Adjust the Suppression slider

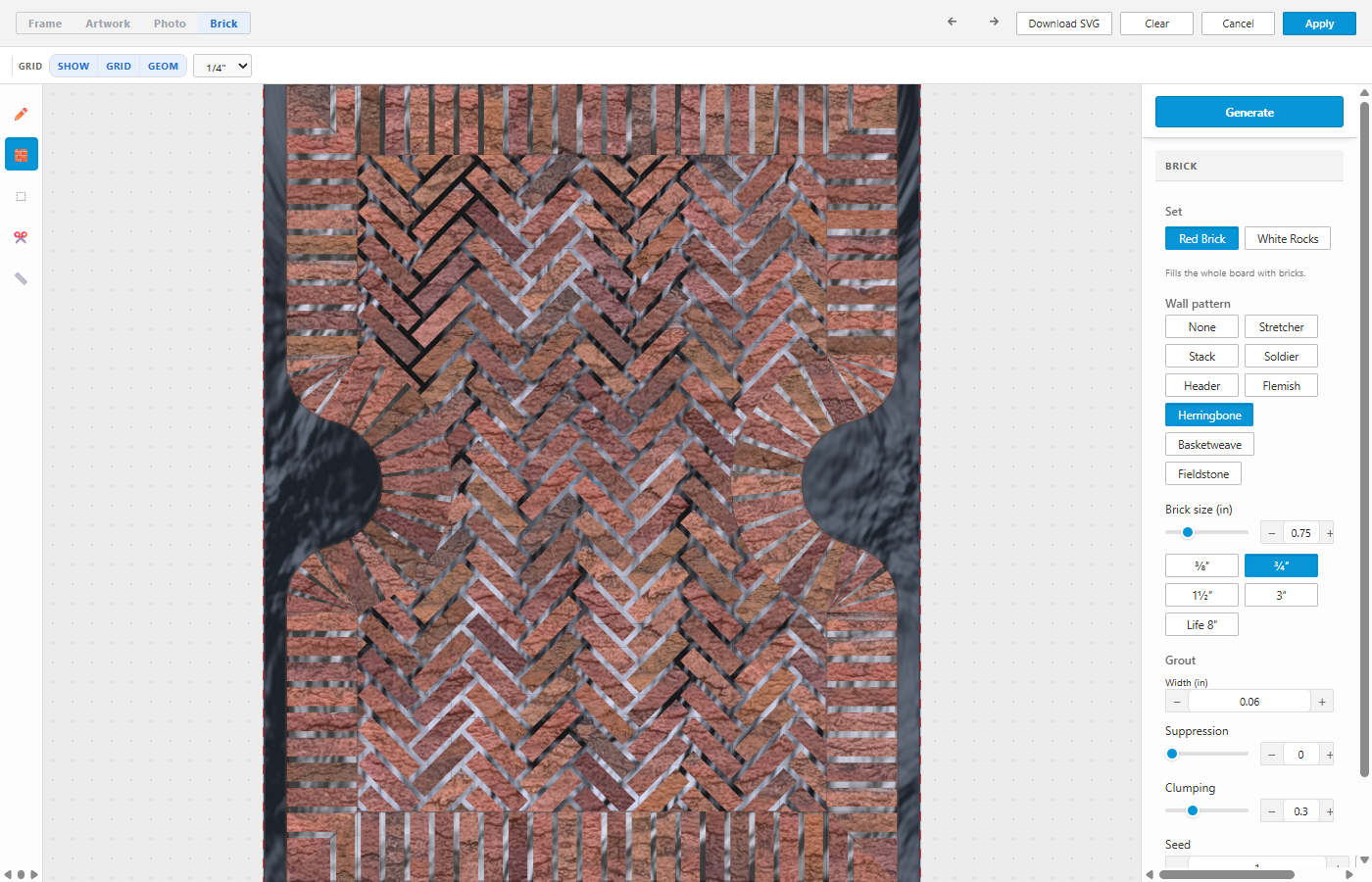click(1206, 754)
